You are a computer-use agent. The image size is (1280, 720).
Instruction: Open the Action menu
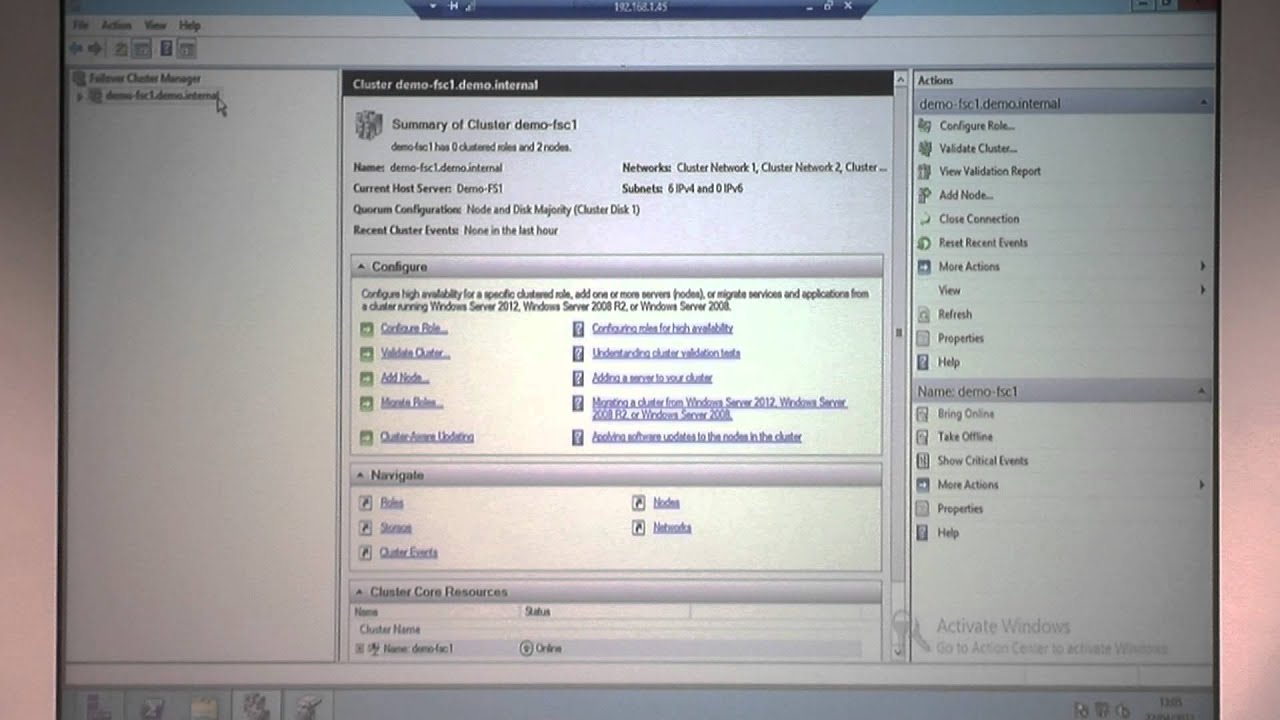pos(116,25)
